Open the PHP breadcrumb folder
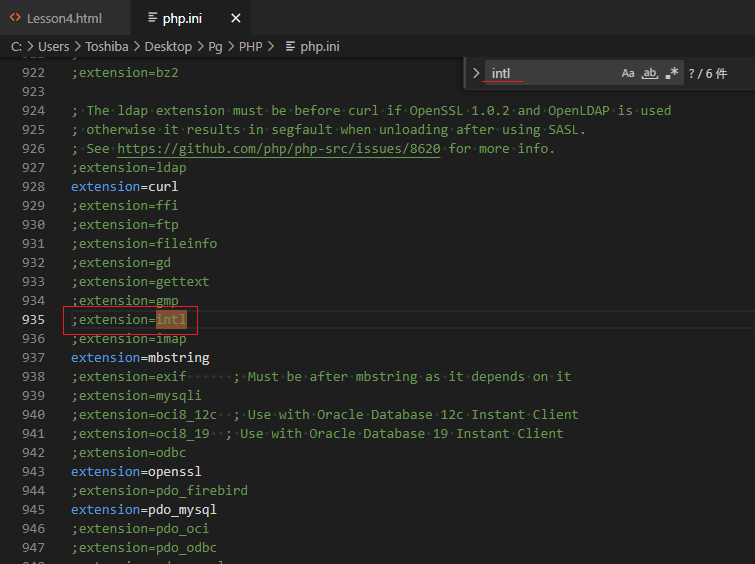 click(250, 47)
